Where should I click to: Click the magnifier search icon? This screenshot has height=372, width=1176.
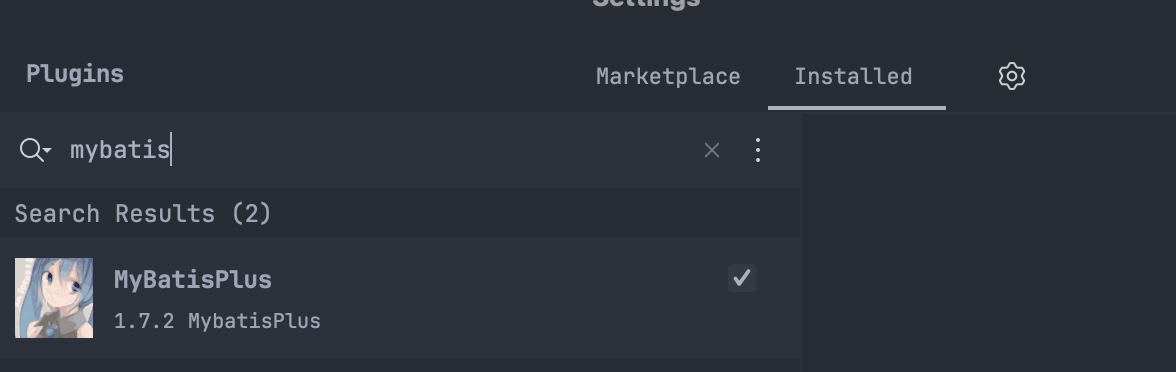(x=31, y=150)
